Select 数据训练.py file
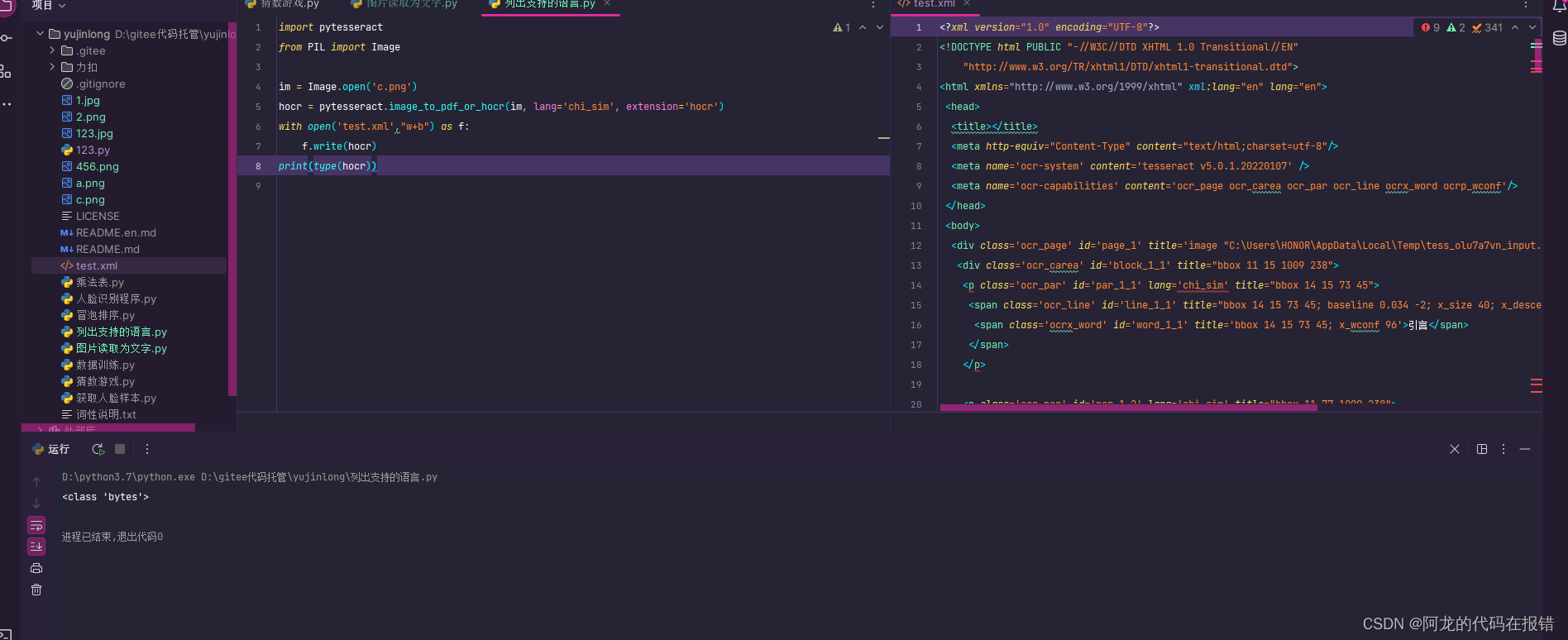Screen dimensions: 1568x640 coord(98,365)
